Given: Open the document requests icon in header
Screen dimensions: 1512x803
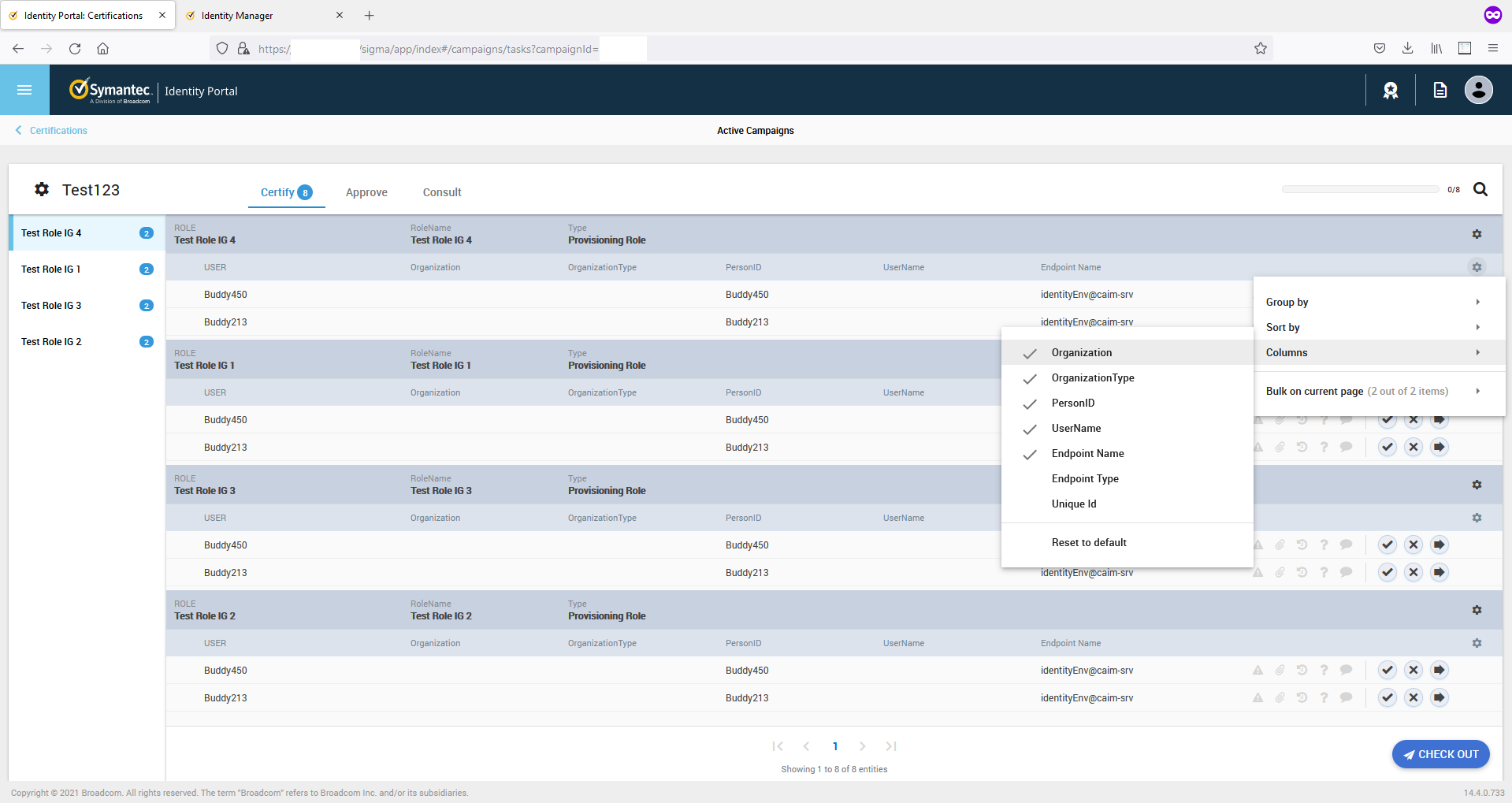Looking at the screenshot, I should tap(1440, 91).
